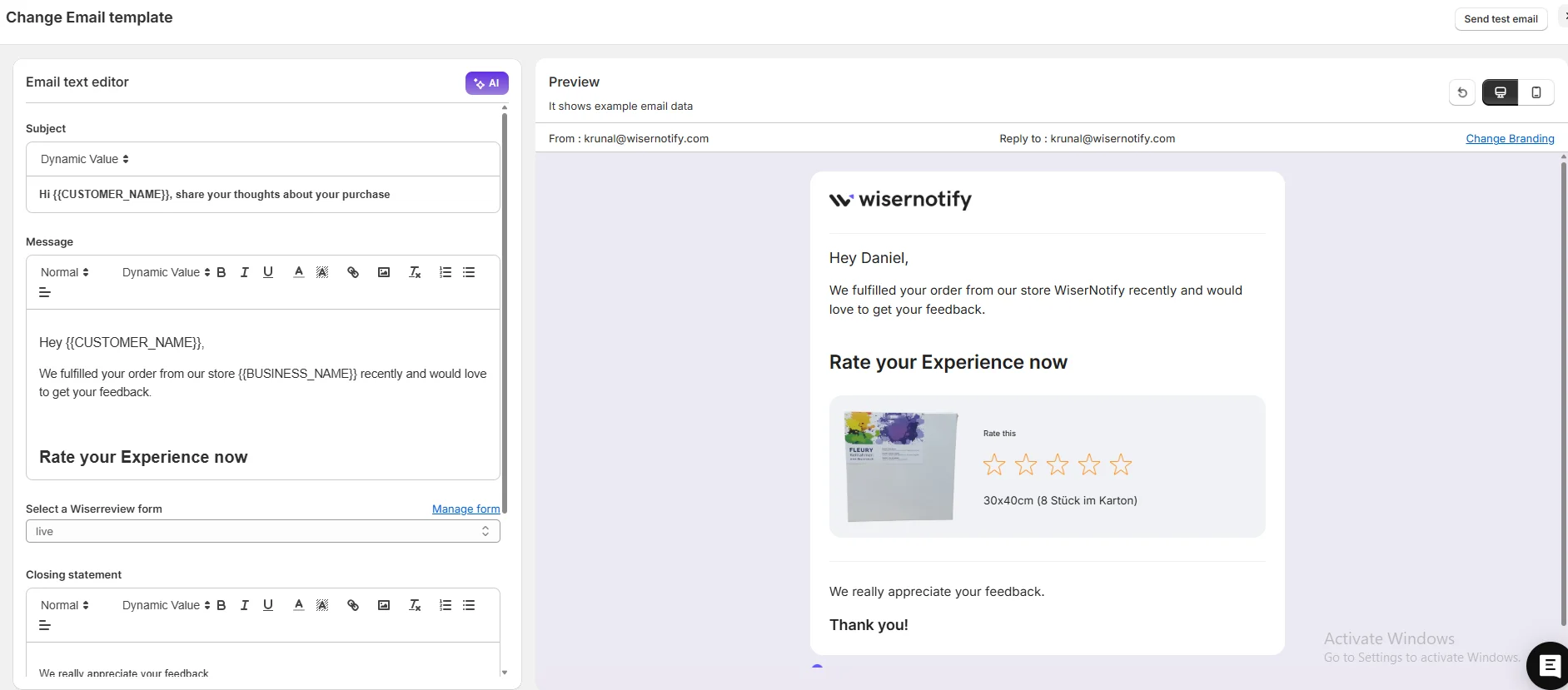The image size is (1568, 690).
Task: Open highlight color in Closing statement toolbar
Action: tap(322, 605)
